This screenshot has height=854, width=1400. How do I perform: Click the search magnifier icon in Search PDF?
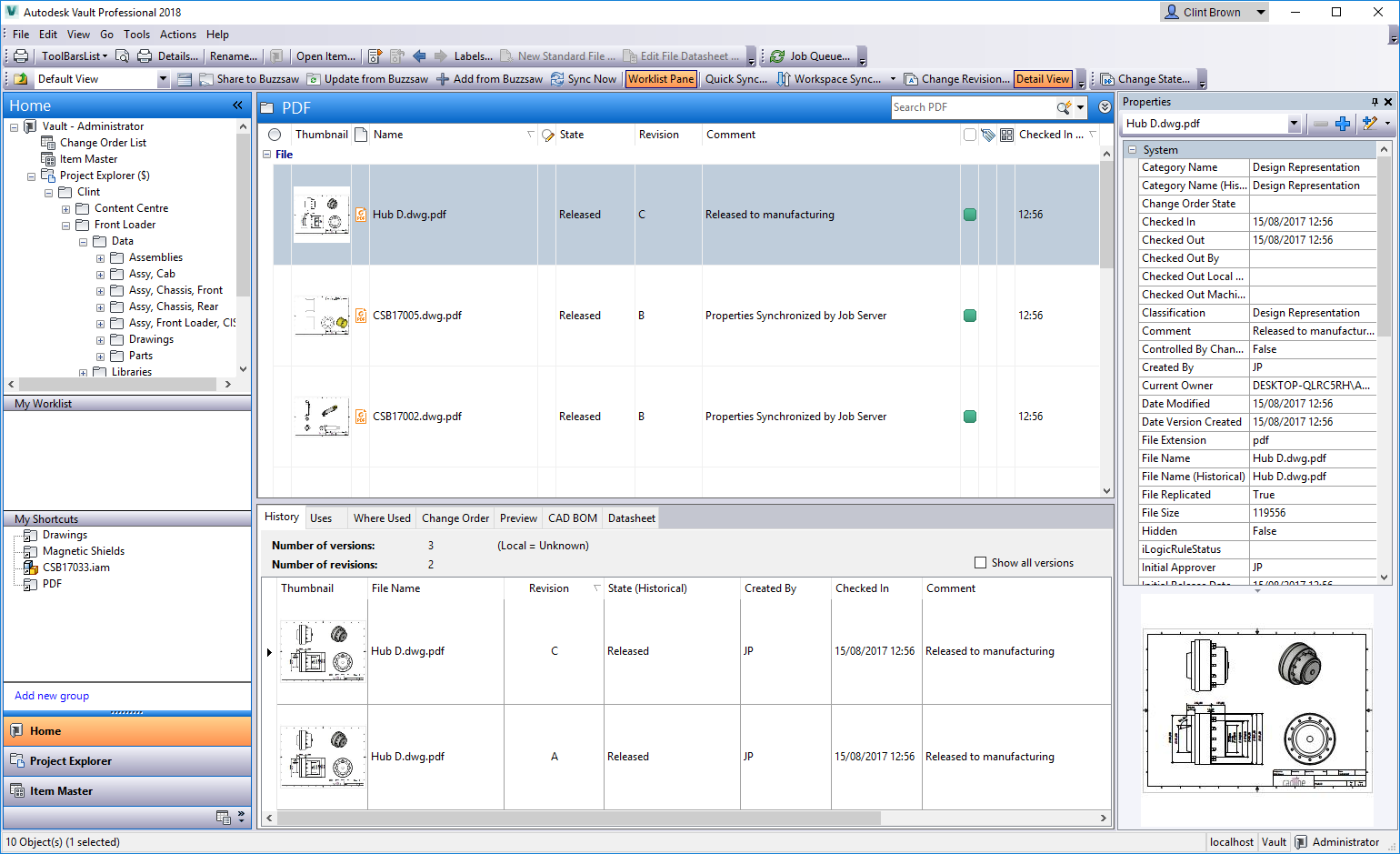[x=1063, y=107]
